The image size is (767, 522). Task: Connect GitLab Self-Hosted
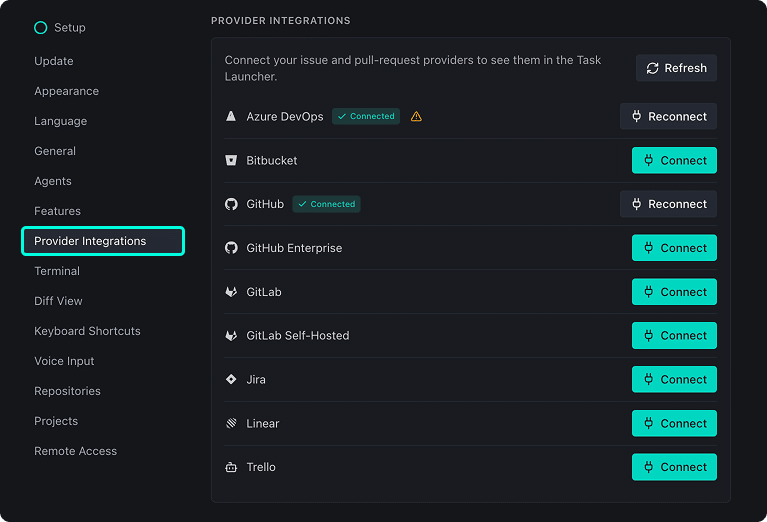[674, 336]
